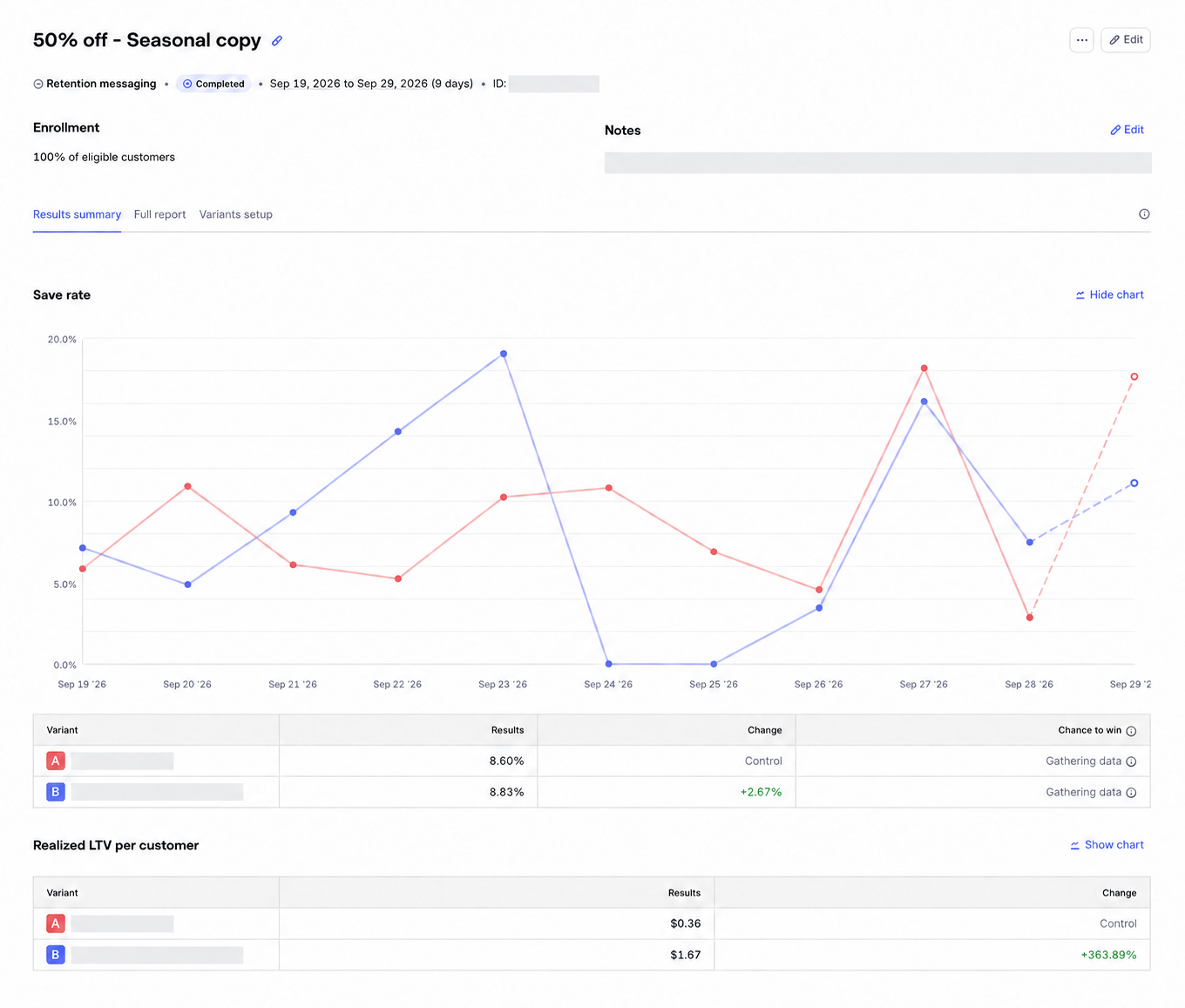The width and height of the screenshot is (1185, 1008).
Task: Click the red data point on Sep 20 '26
Action: click(188, 486)
